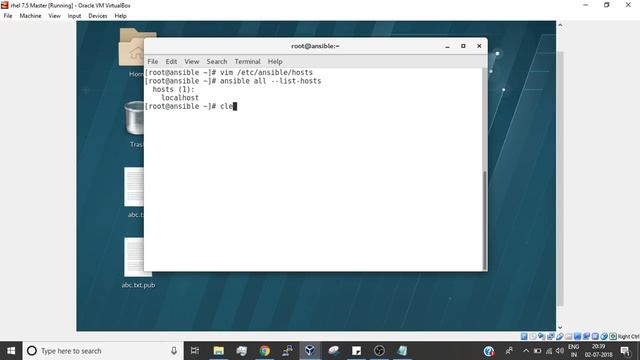Select the abc.txt.pub file icon
This screenshot has height=360, width=640.
[138, 263]
